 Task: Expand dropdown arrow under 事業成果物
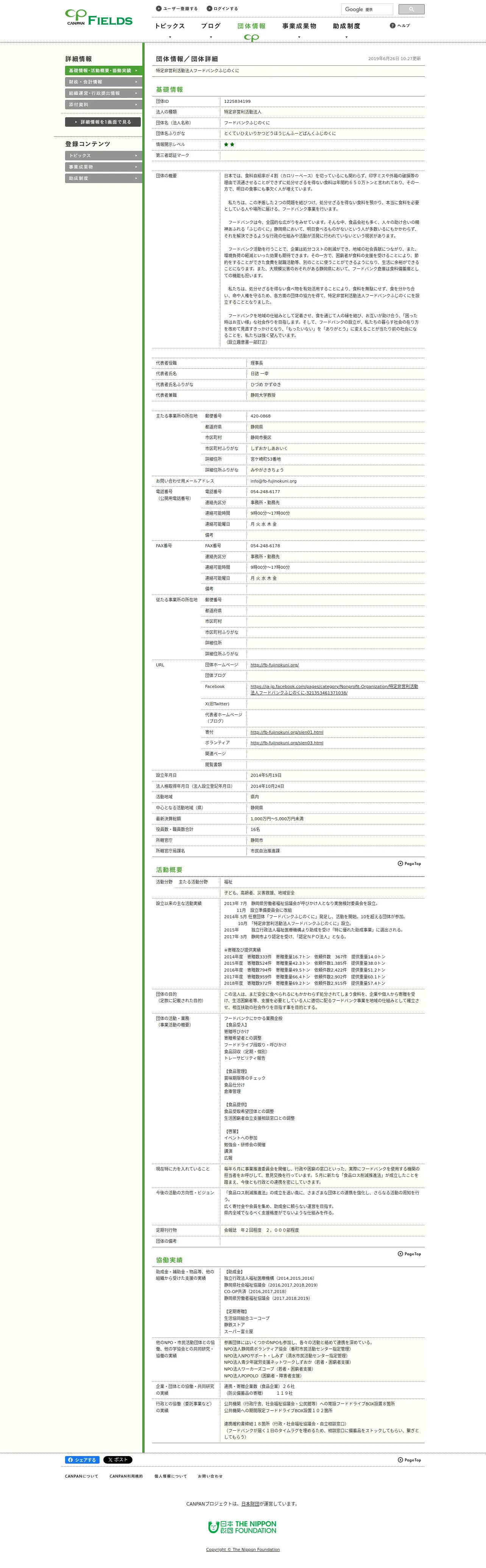(299, 37)
